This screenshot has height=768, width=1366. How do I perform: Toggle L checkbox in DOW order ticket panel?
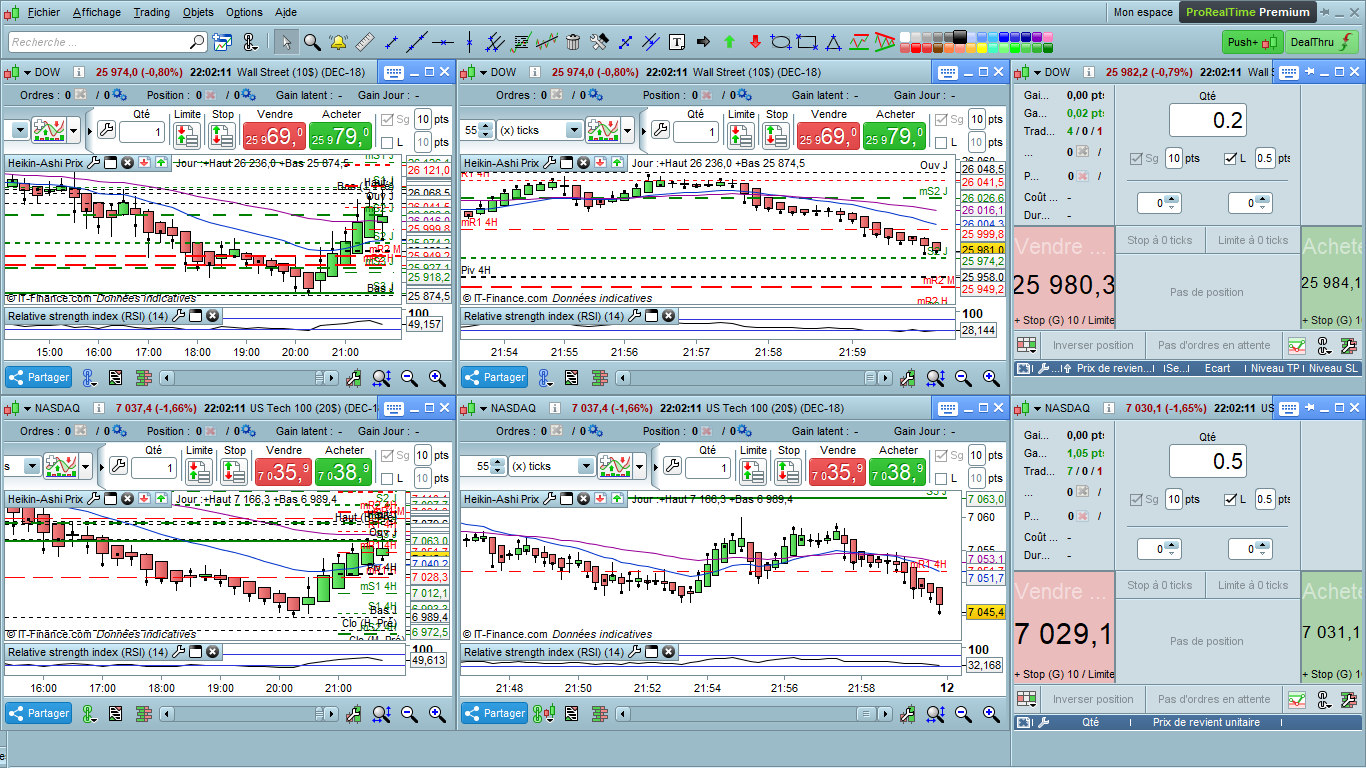click(x=1231, y=158)
